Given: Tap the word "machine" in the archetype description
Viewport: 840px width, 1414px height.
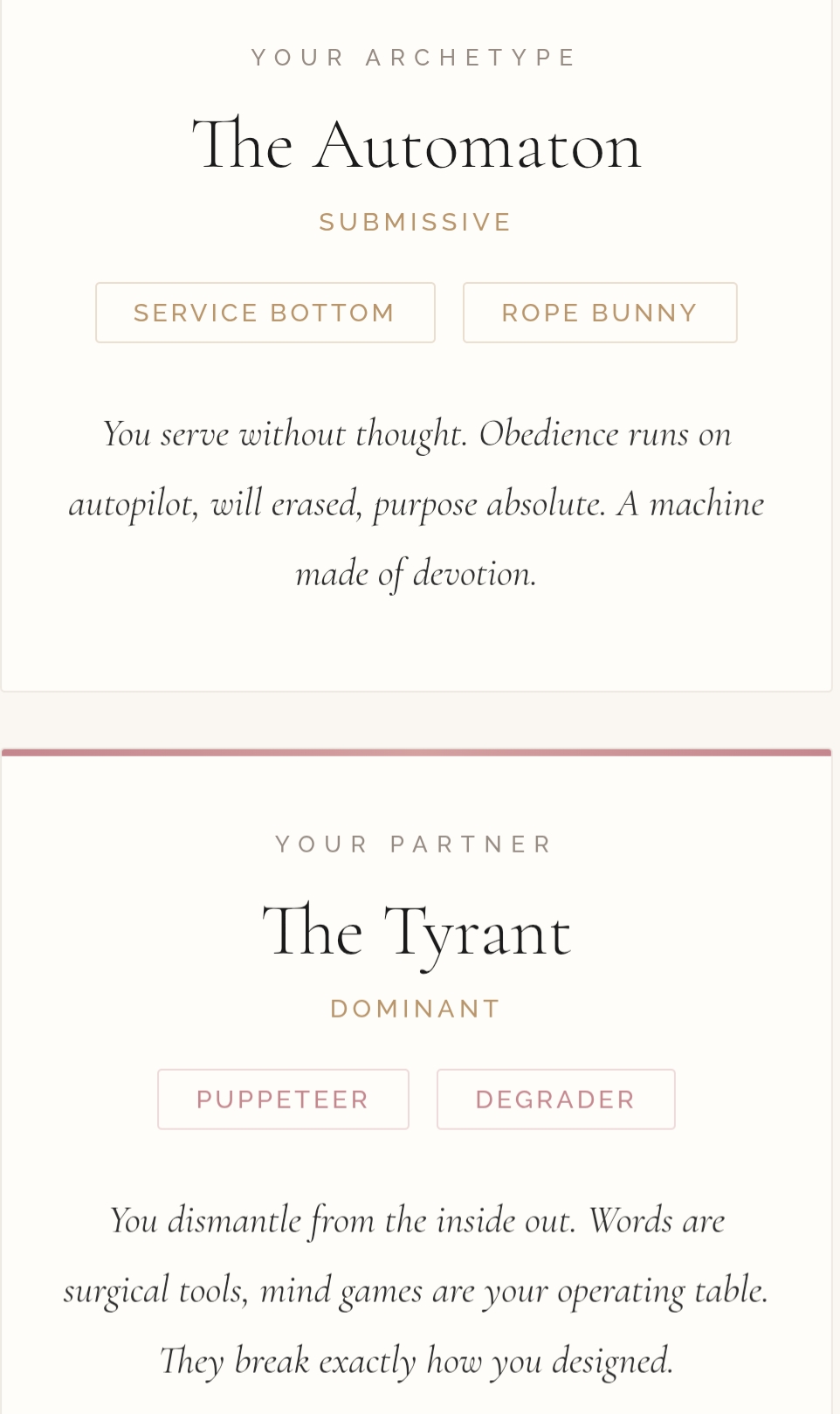Looking at the screenshot, I should pyautogui.click(x=706, y=504).
